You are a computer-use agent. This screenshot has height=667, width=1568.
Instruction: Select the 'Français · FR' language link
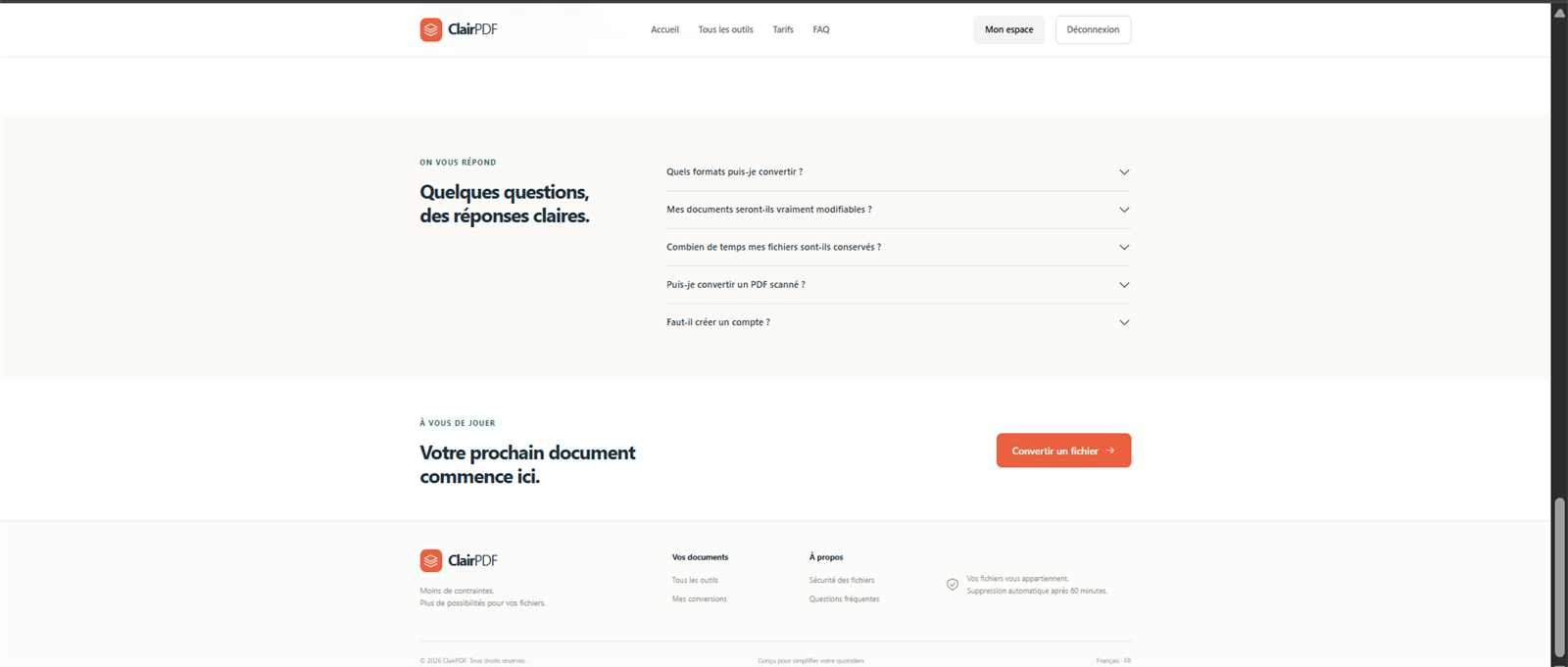click(1113, 661)
